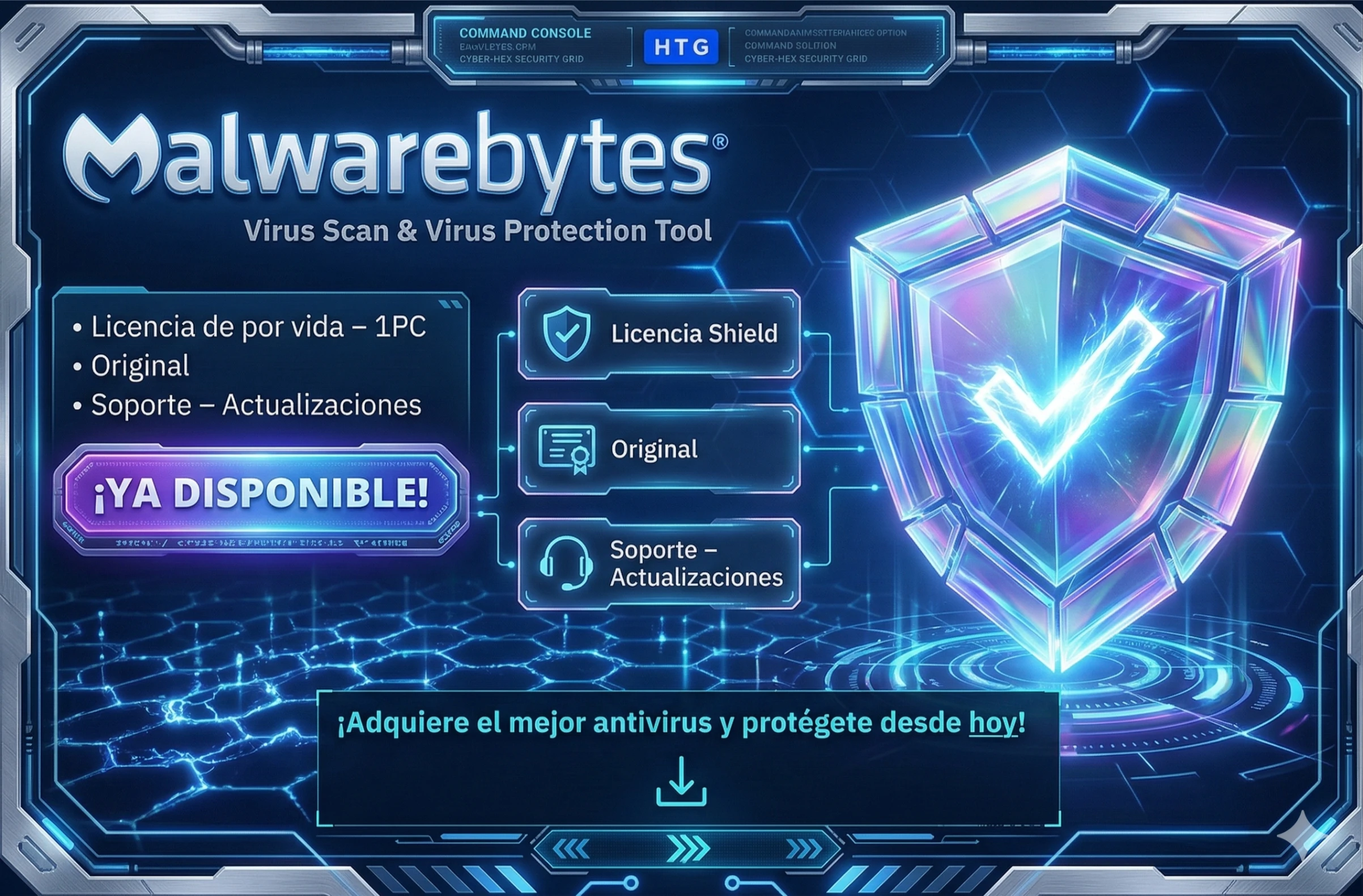Click the center right-pointing triple chevron
The height and width of the screenshot is (896, 1363).
point(688,848)
